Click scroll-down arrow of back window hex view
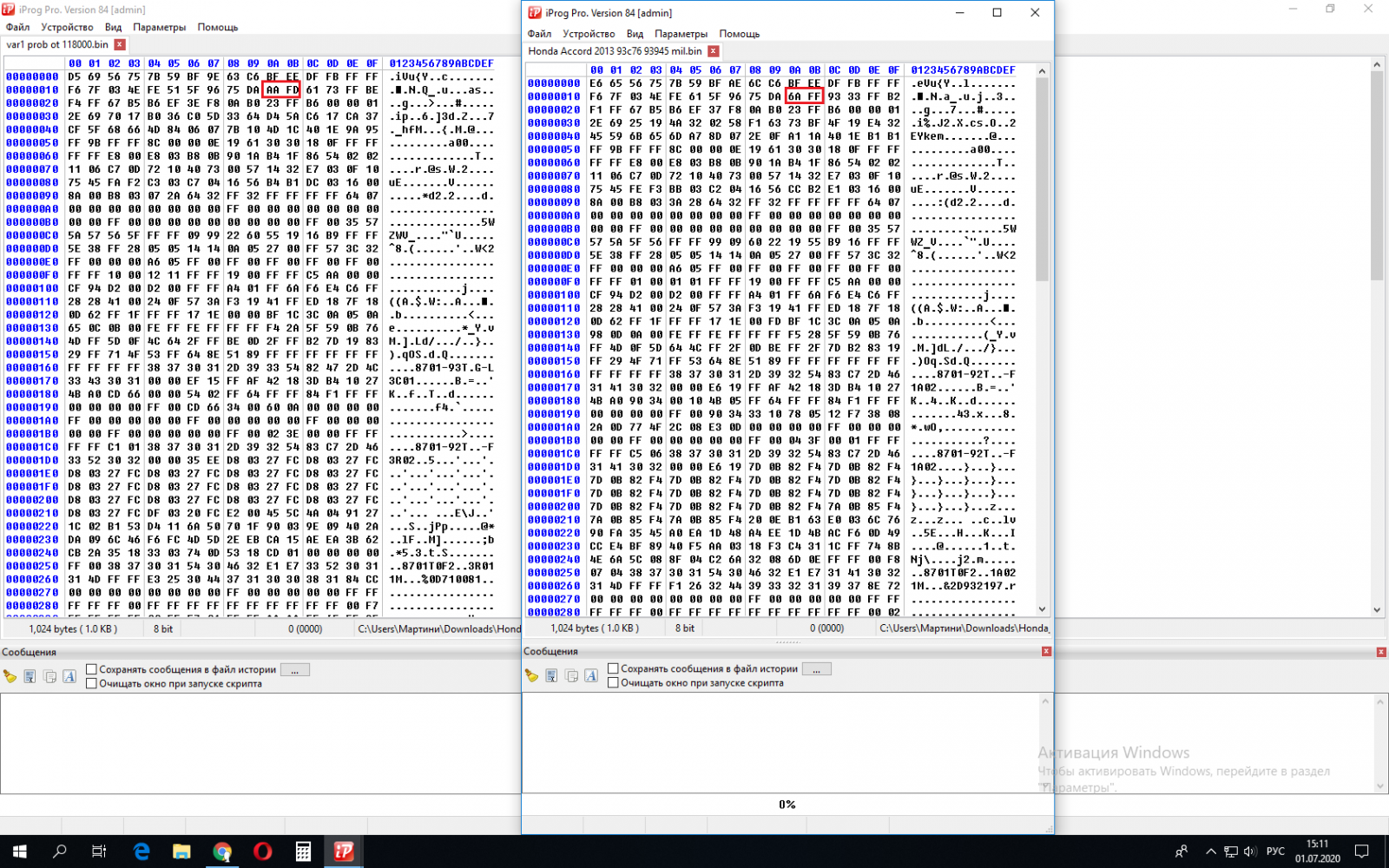This screenshot has height=868, width=1389. click(1377, 610)
